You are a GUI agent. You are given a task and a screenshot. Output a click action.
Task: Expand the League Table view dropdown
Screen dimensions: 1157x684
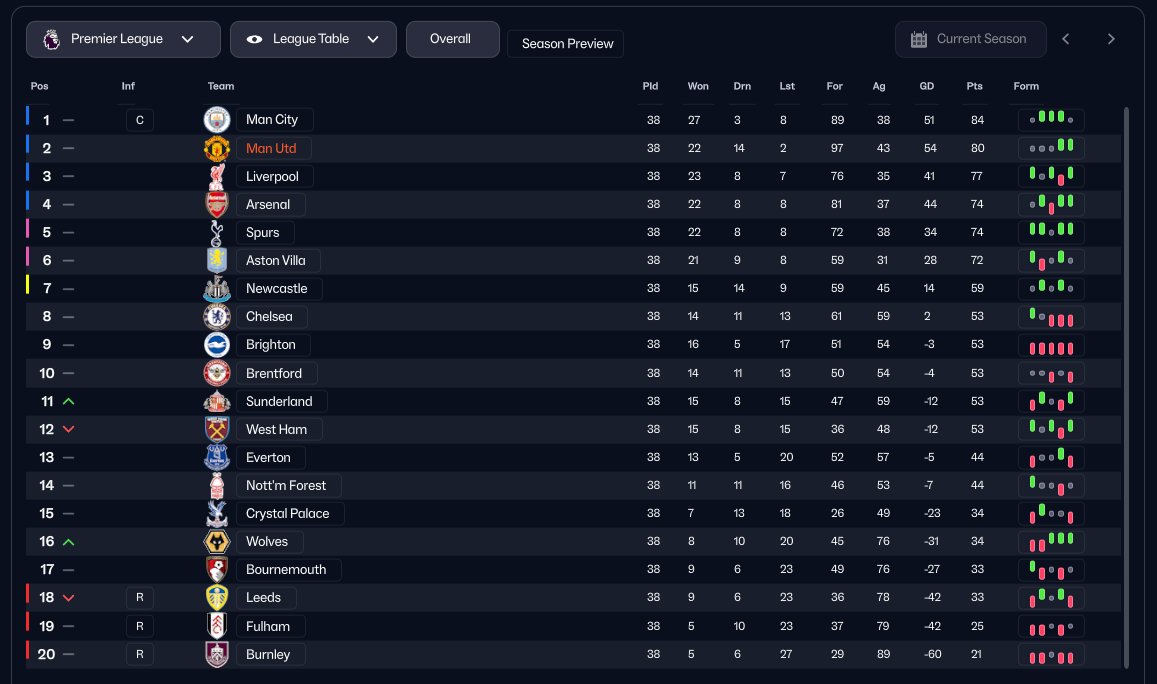click(313, 39)
